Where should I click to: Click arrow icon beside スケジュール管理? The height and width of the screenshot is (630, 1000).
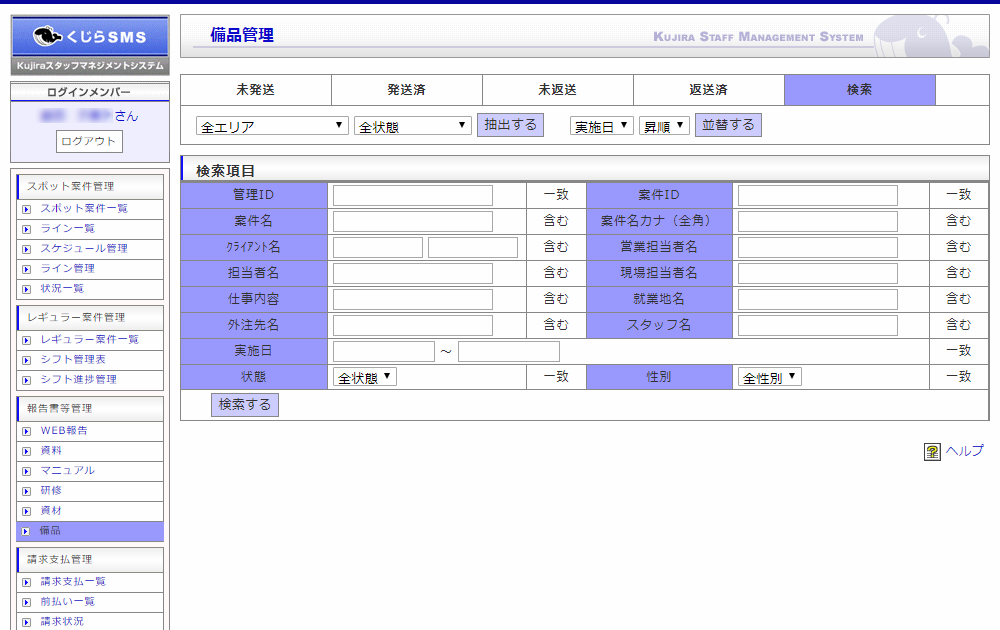click(x=27, y=249)
